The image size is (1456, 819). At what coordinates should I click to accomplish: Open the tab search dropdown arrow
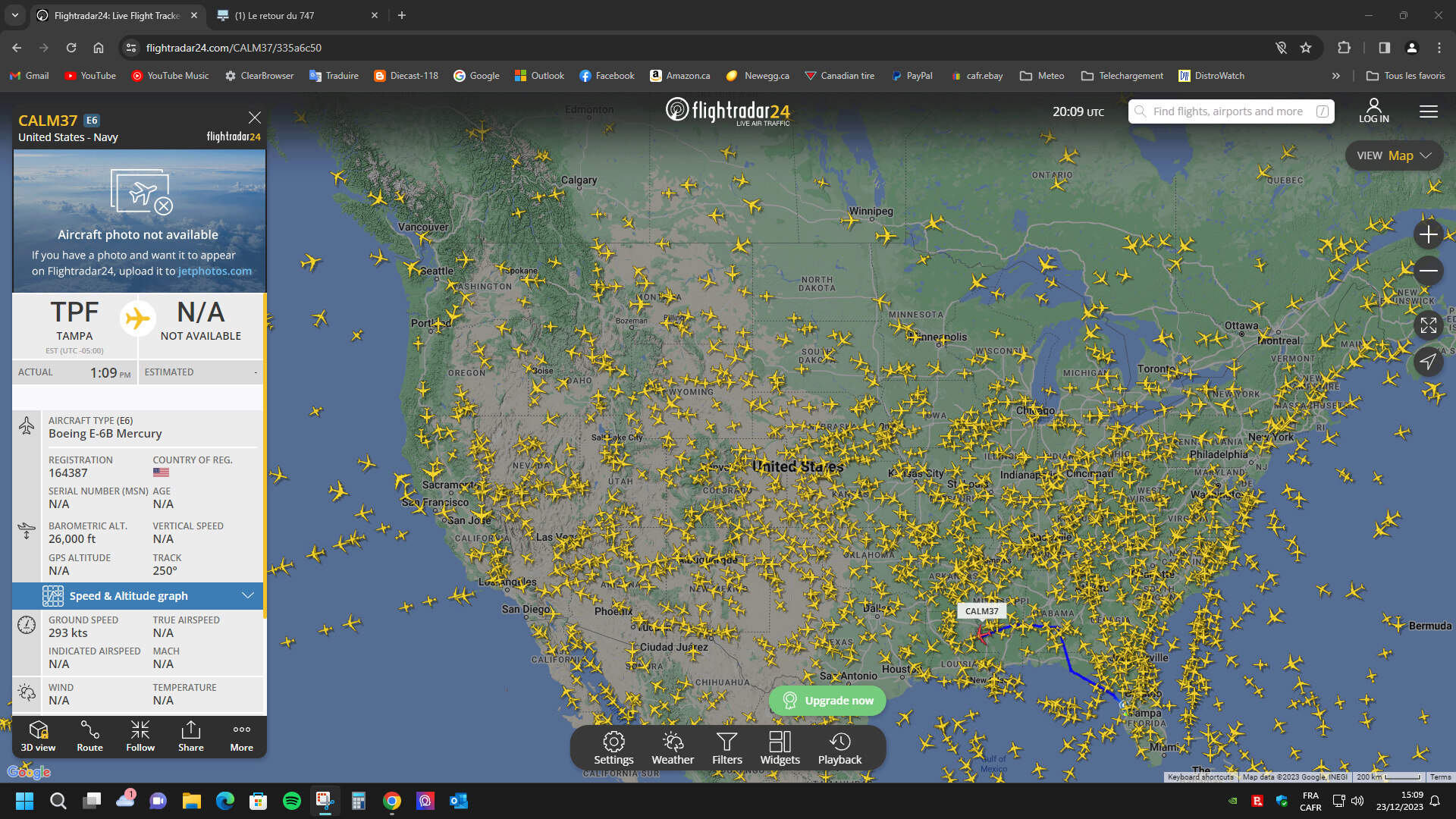[x=14, y=15]
